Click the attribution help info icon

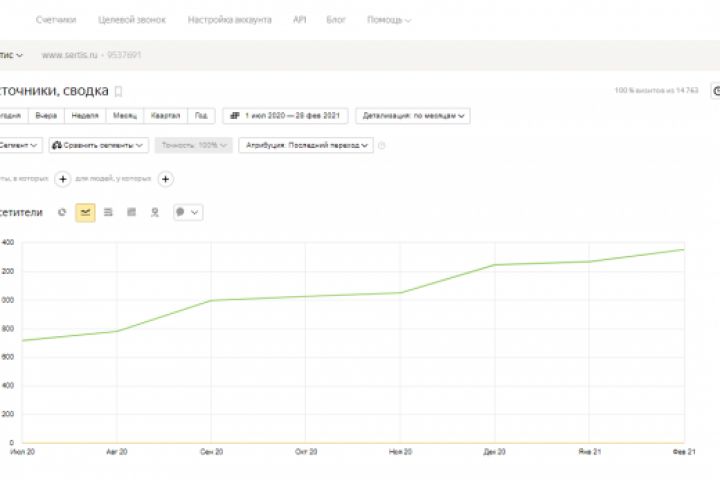382,146
